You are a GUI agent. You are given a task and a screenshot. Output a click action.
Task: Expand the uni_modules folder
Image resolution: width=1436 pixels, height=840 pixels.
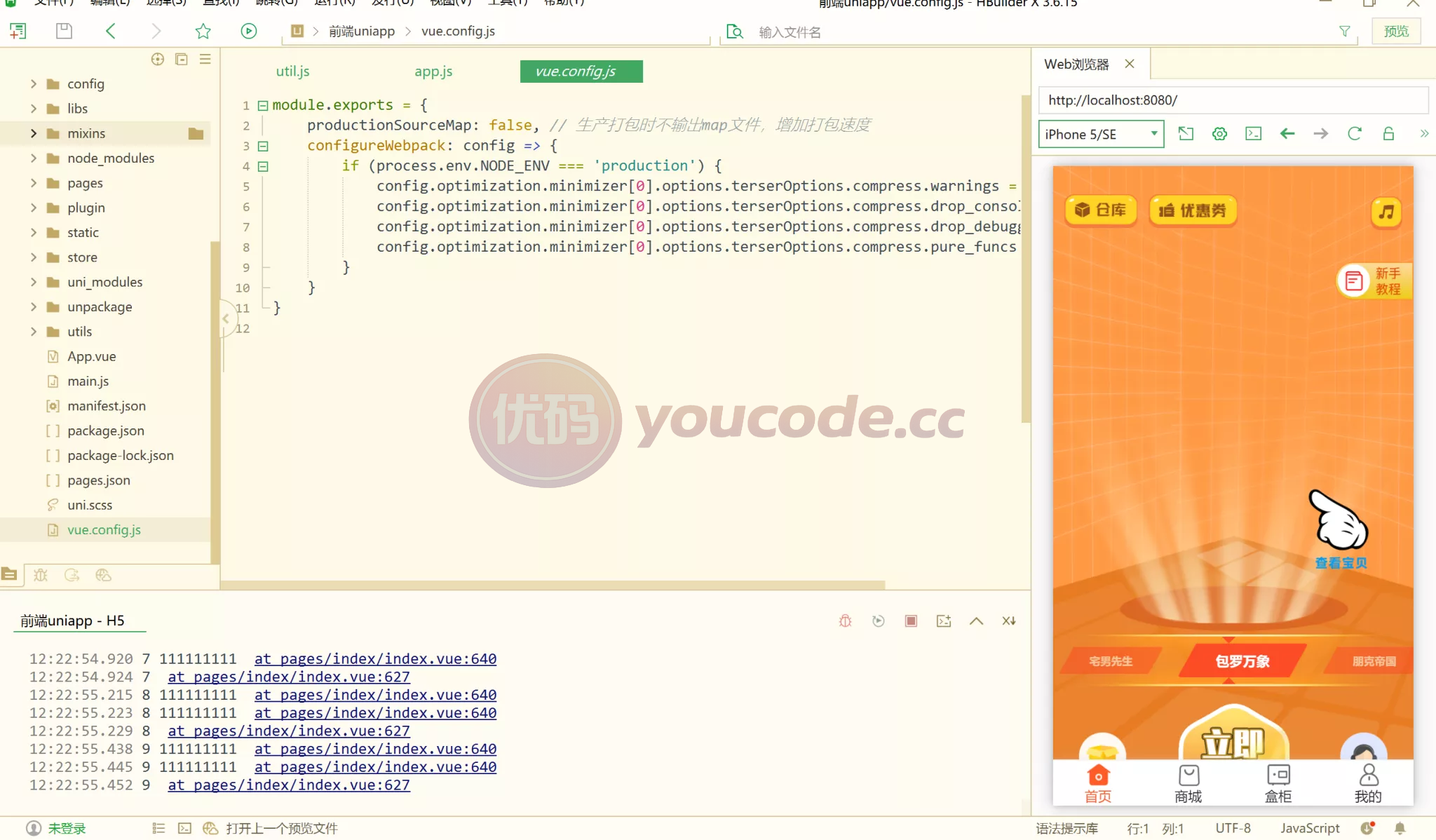click(x=34, y=282)
